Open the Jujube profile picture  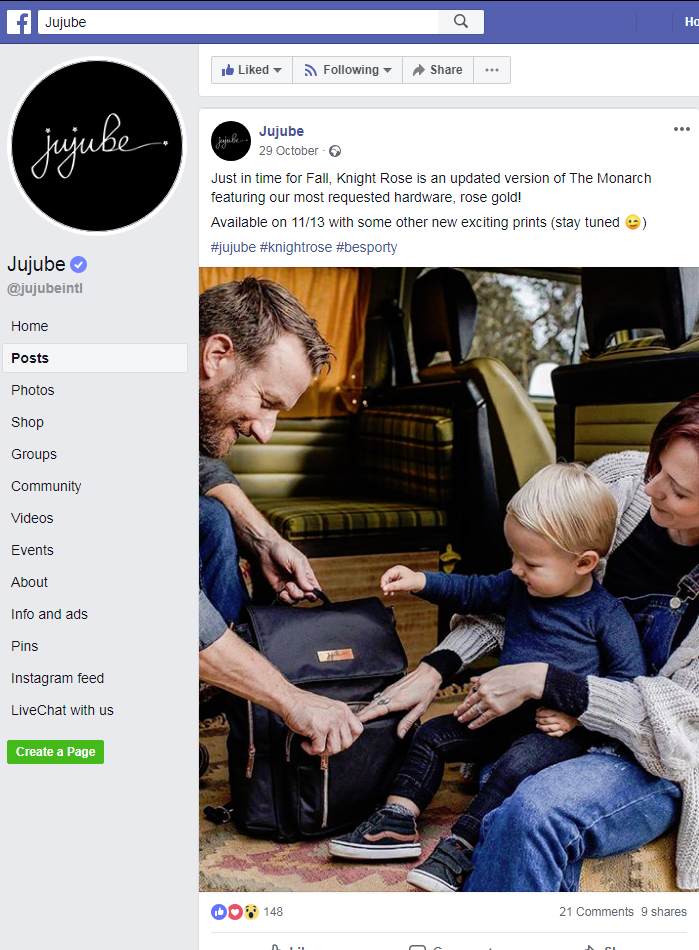click(97, 145)
